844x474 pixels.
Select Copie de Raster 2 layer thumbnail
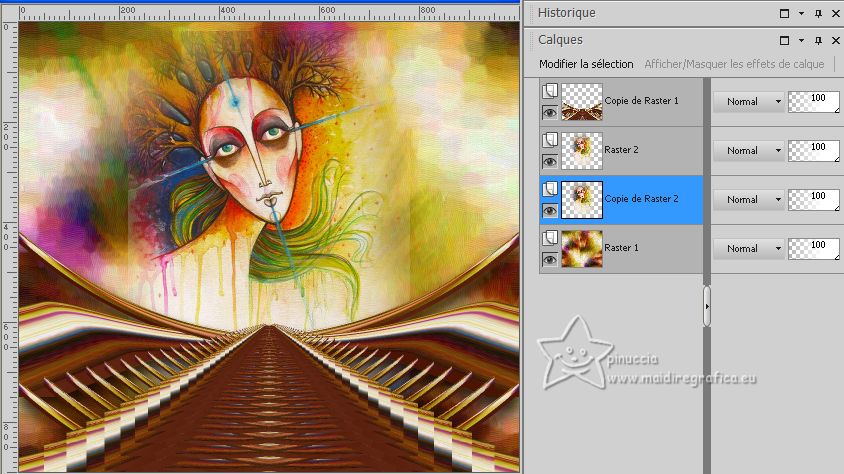(582, 200)
